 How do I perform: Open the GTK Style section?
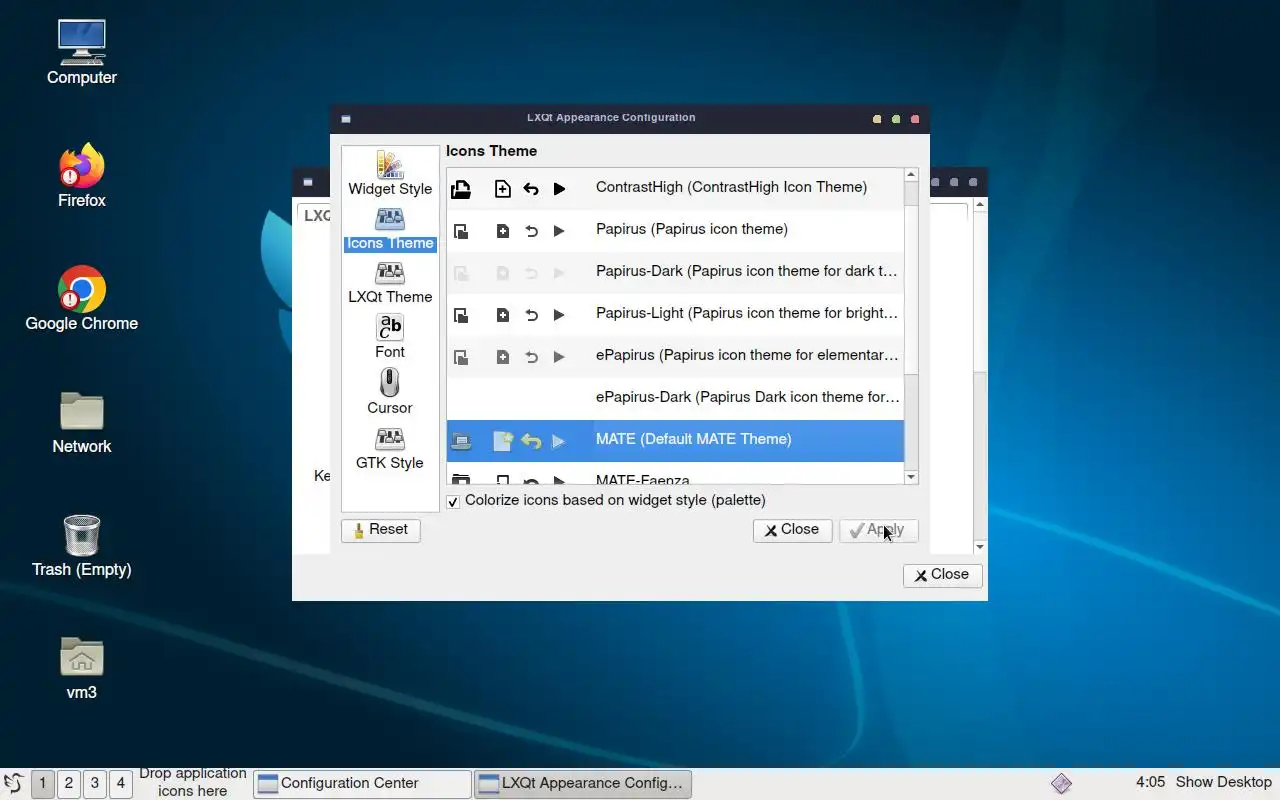[x=390, y=447]
